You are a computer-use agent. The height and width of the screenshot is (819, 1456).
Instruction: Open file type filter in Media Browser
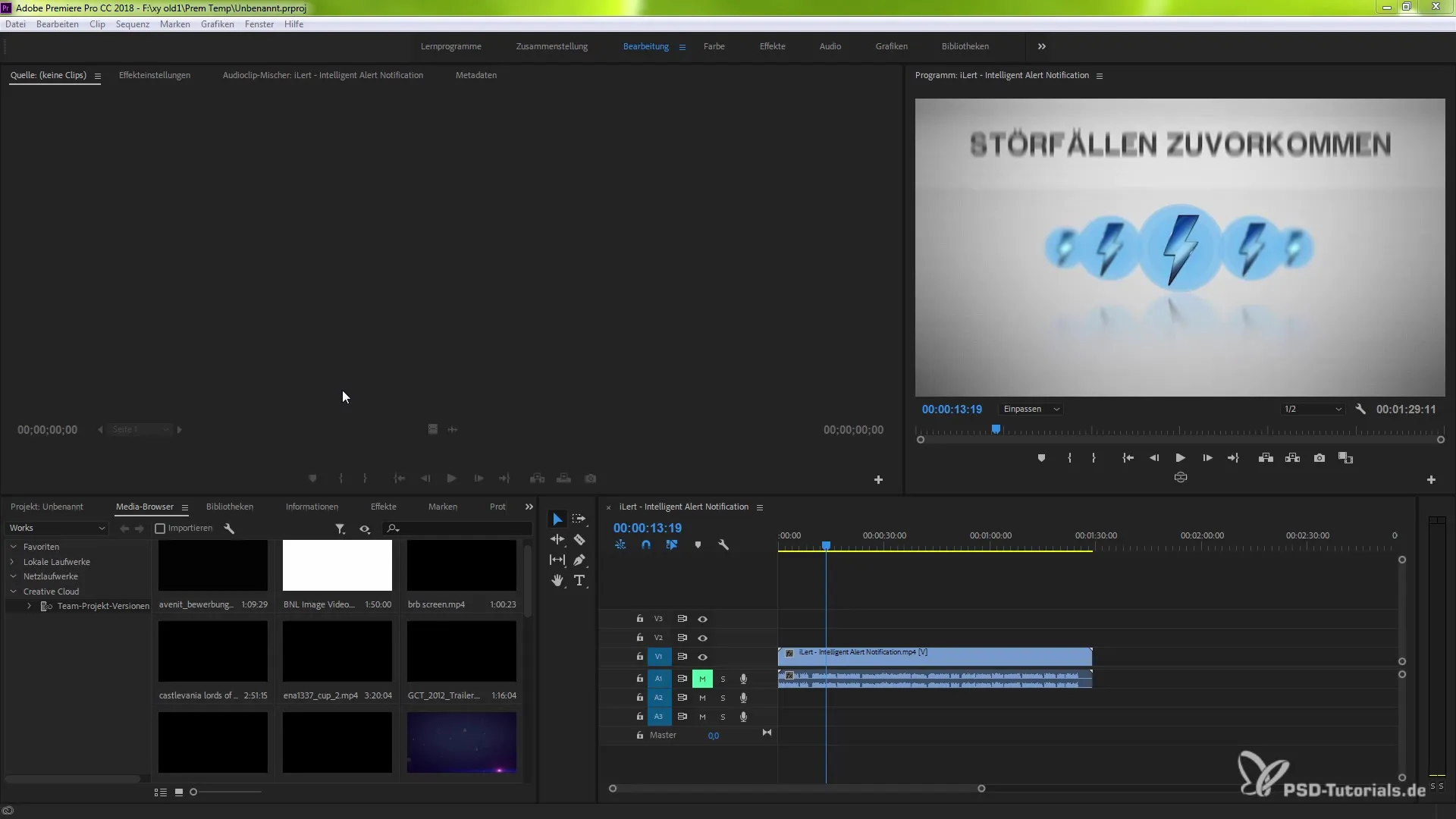340,529
